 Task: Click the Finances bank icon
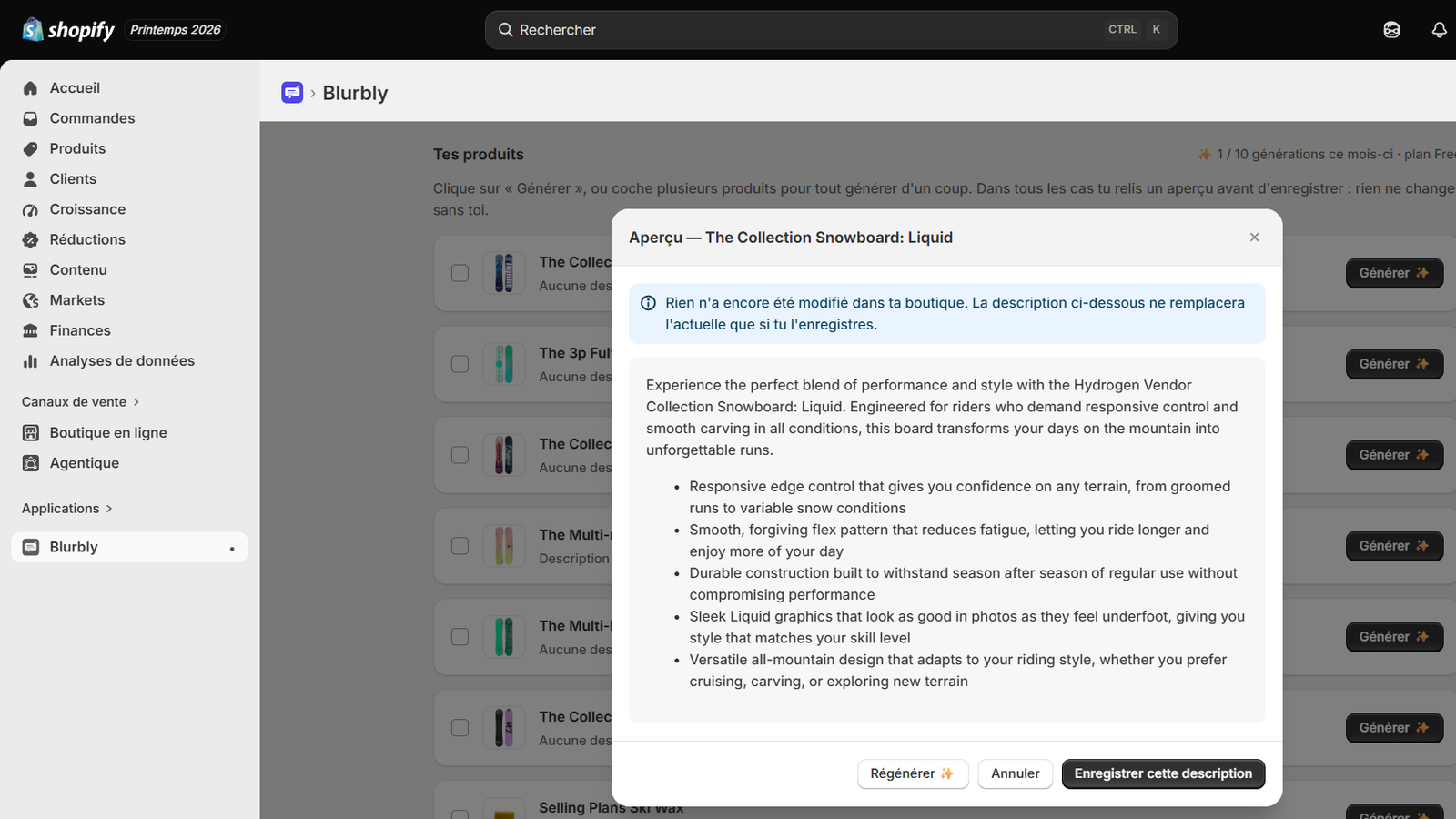(31, 330)
